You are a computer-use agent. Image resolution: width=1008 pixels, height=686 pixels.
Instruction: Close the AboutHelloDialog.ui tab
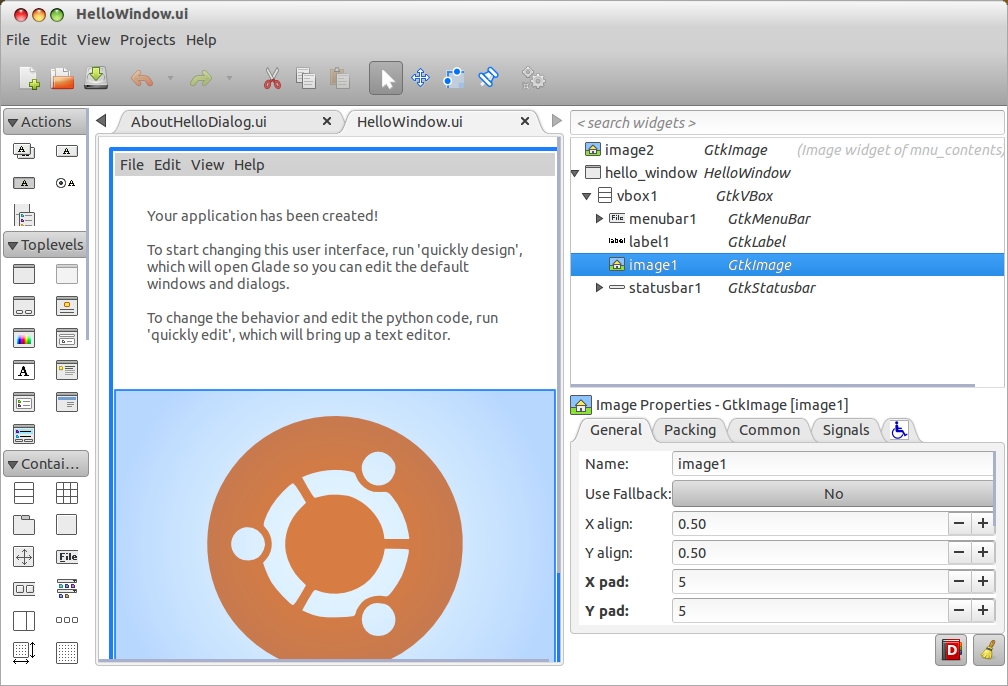click(x=327, y=121)
